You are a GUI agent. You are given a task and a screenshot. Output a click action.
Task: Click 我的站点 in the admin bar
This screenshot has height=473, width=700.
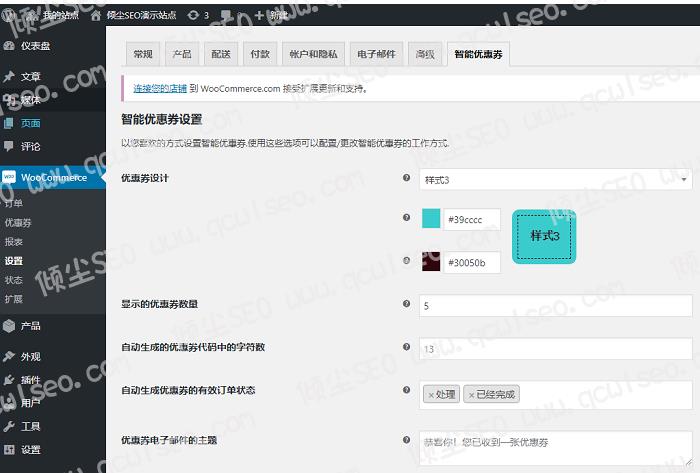pyautogui.click(x=61, y=15)
